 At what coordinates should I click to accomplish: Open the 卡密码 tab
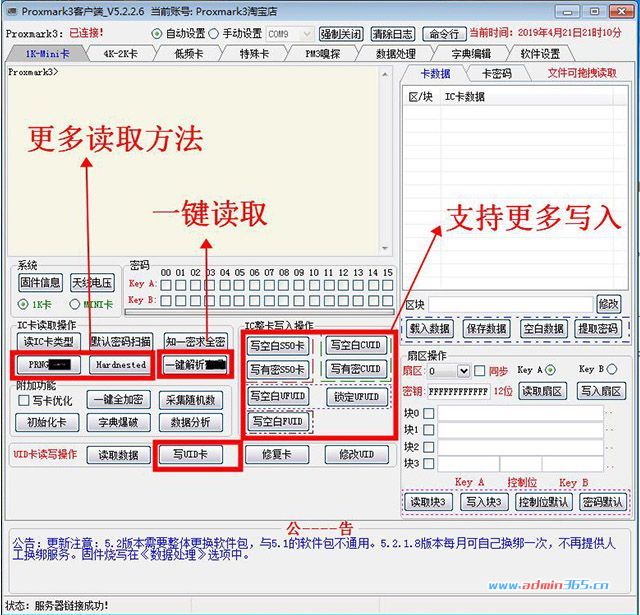pos(497,74)
